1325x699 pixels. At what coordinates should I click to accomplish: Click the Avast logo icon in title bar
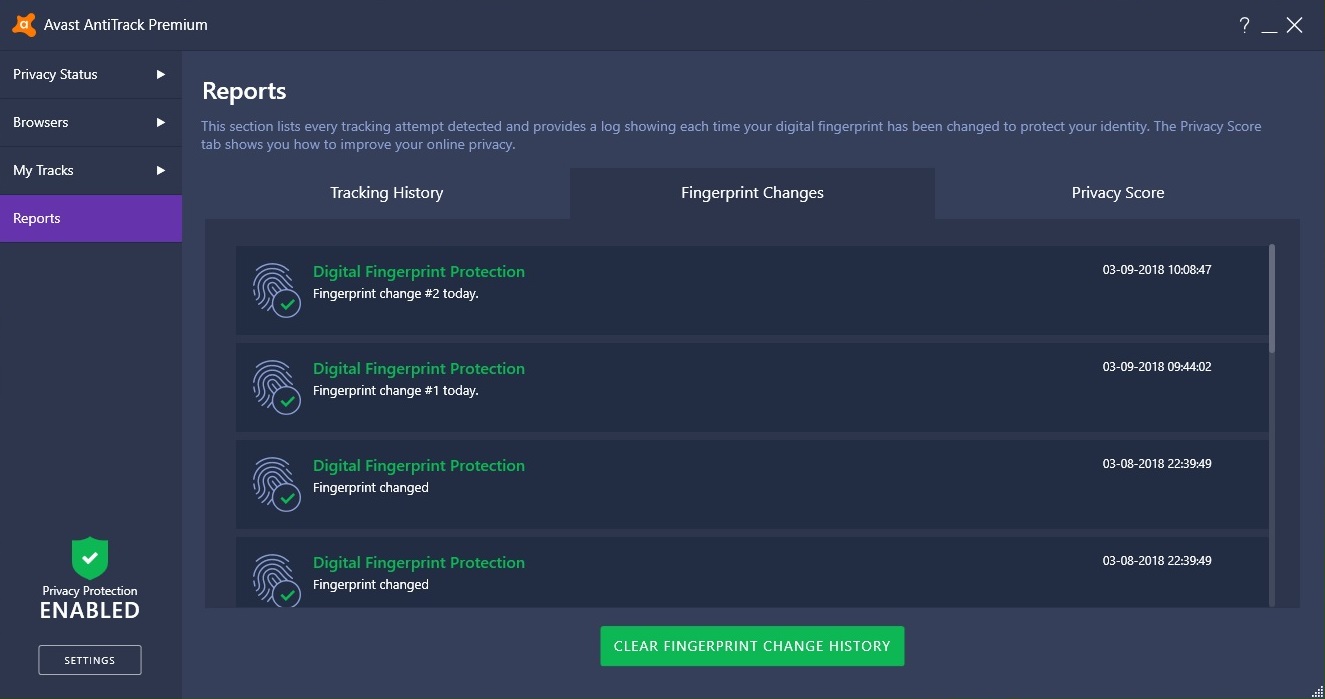pyautogui.click(x=24, y=25)
